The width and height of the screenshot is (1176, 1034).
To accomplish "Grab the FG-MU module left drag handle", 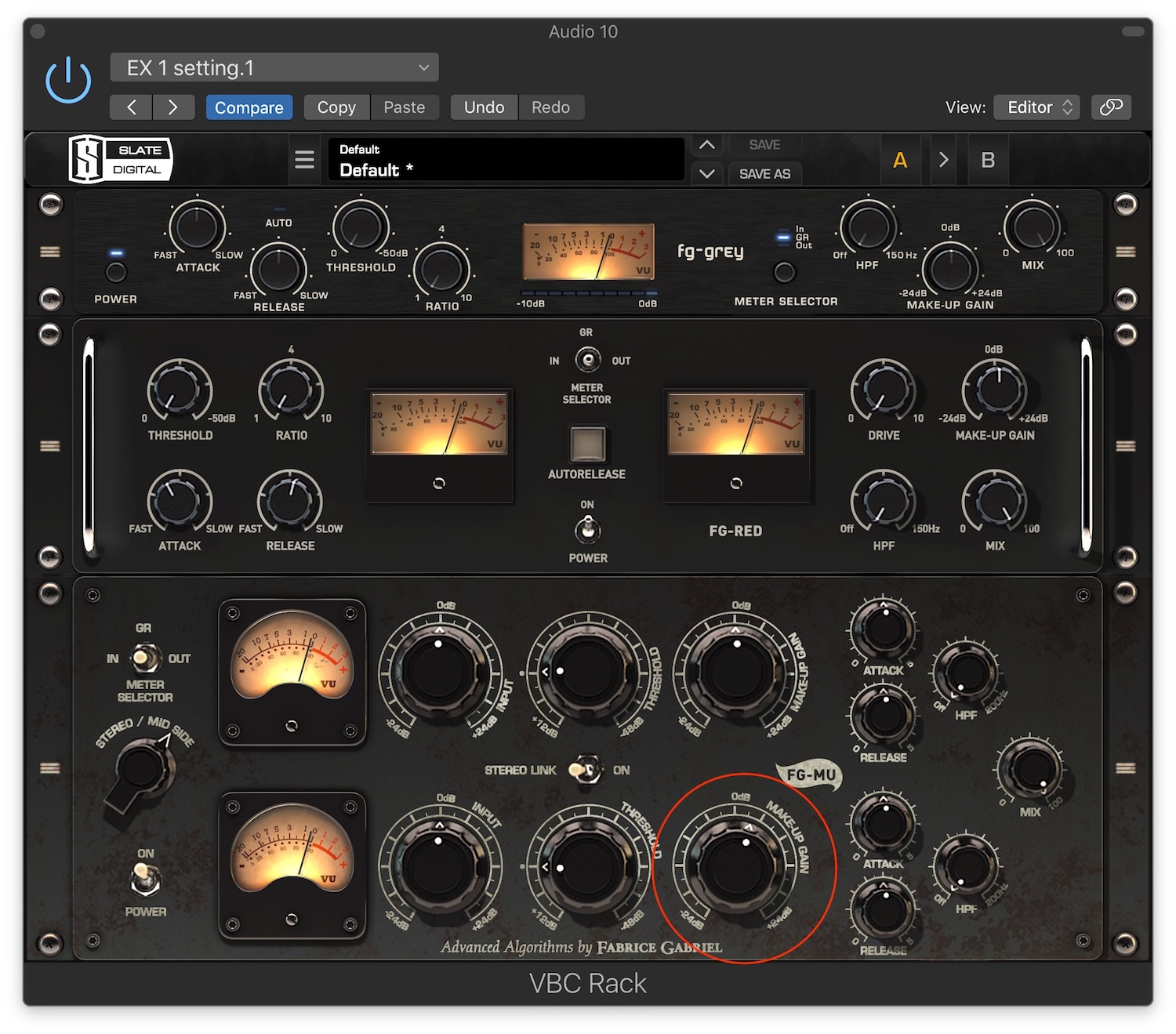I will [x=50, y=768].
